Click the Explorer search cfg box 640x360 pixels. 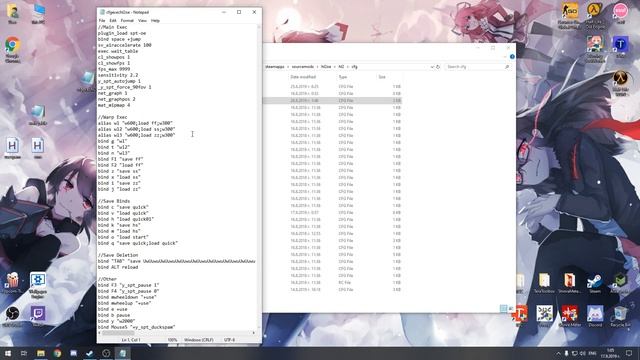477,67
